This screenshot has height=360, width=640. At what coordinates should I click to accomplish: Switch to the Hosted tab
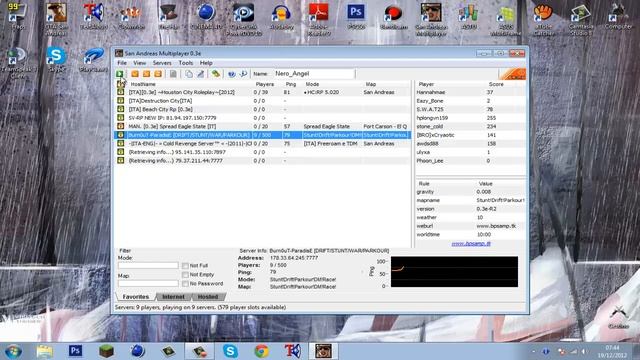[x=208, y=297]
